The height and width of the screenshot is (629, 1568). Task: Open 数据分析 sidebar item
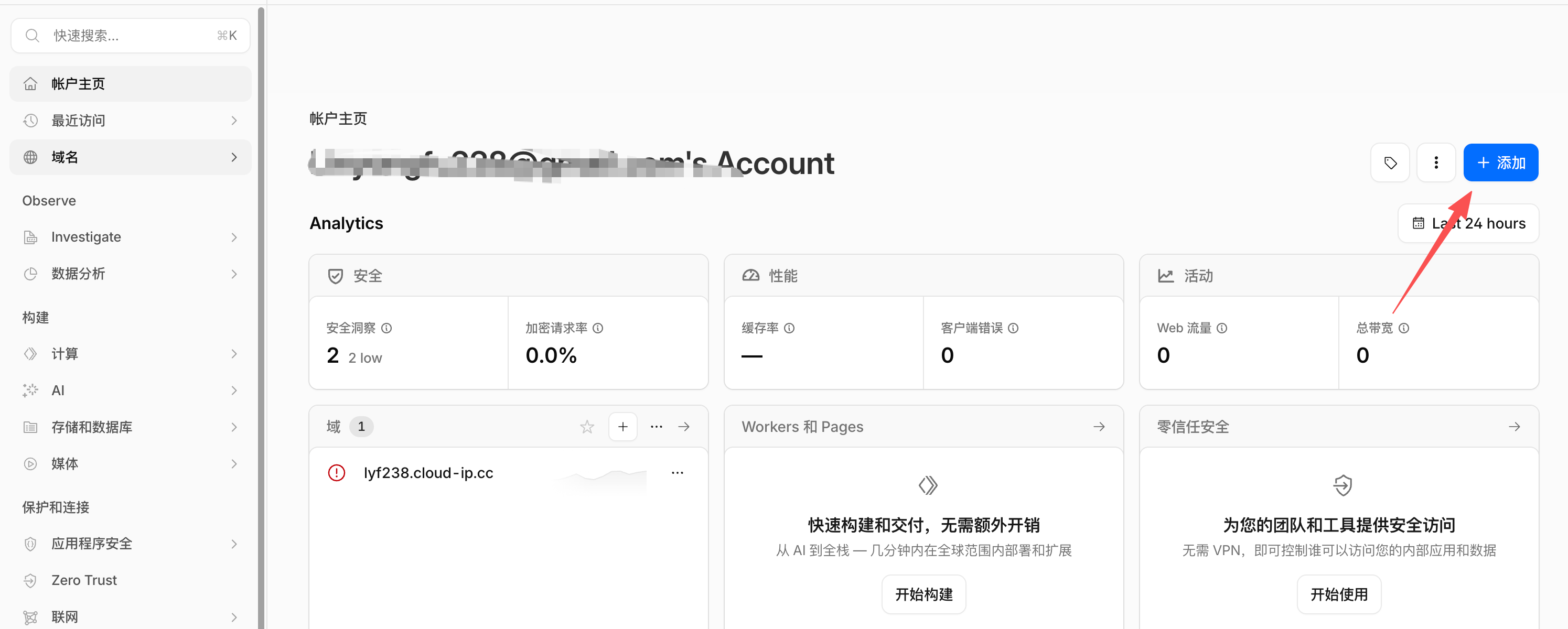(130, 274)
